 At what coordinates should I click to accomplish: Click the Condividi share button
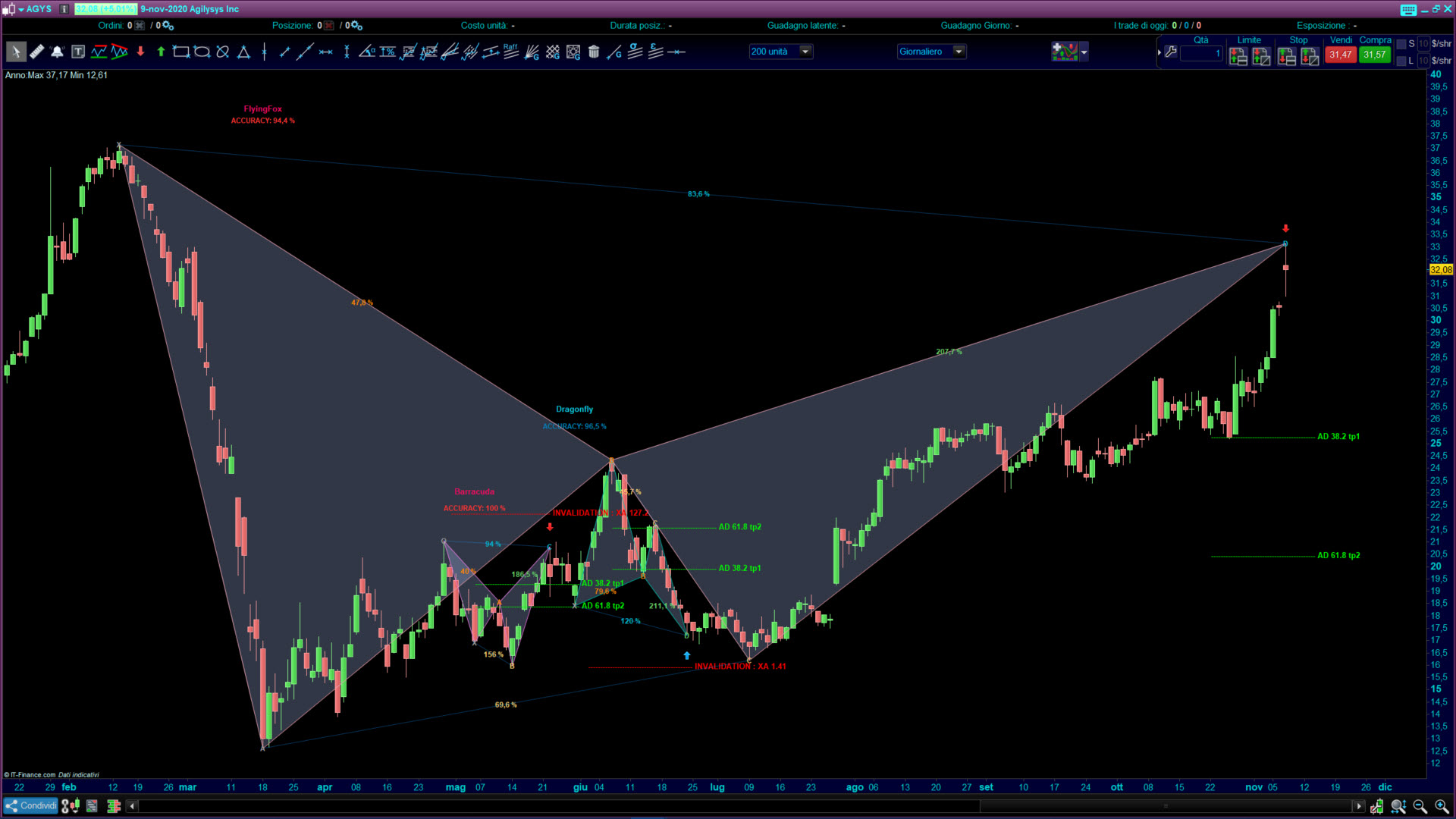[x=31, y=805]
